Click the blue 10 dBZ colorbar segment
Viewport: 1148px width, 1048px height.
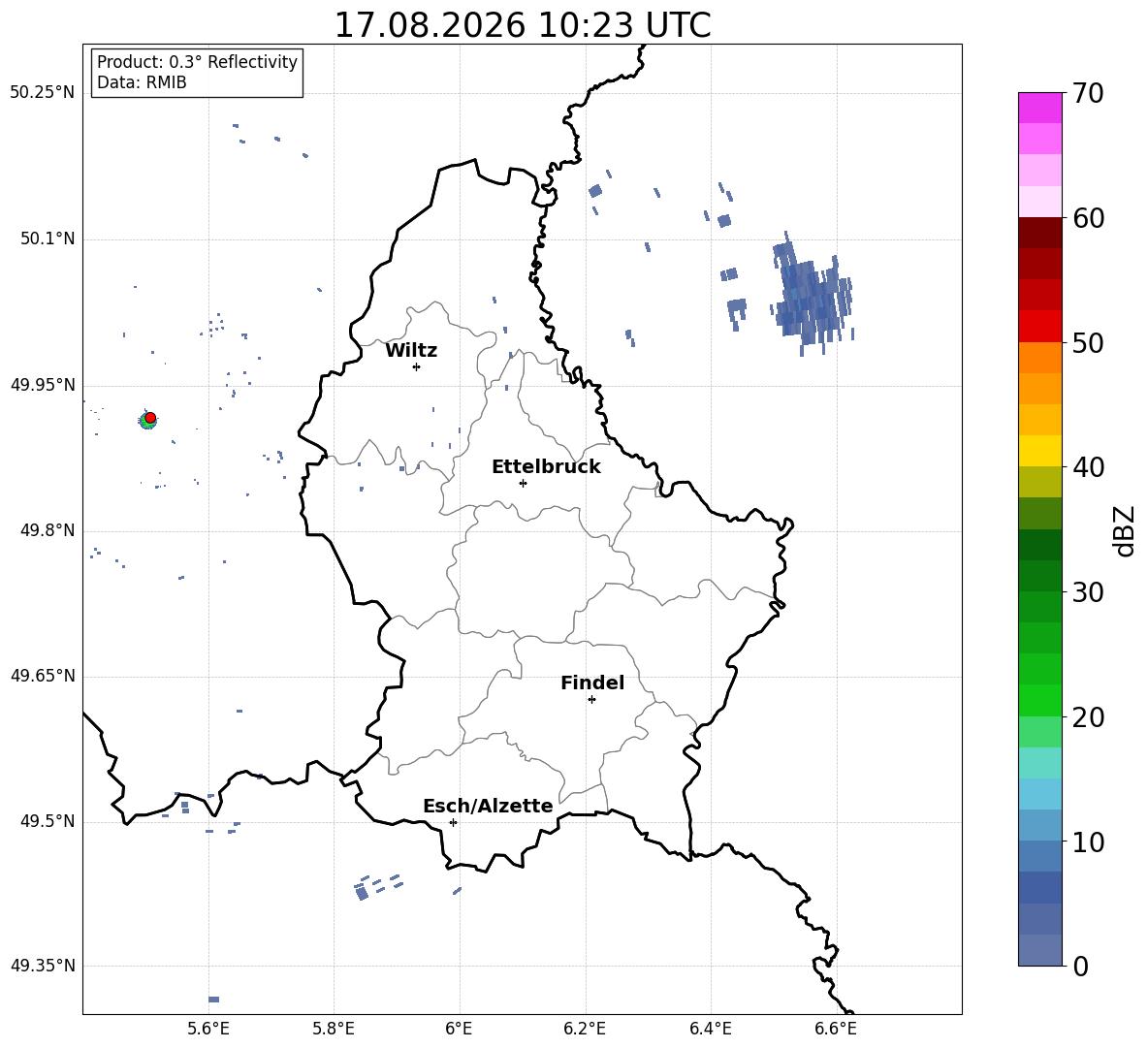(x=1039, y=825)
